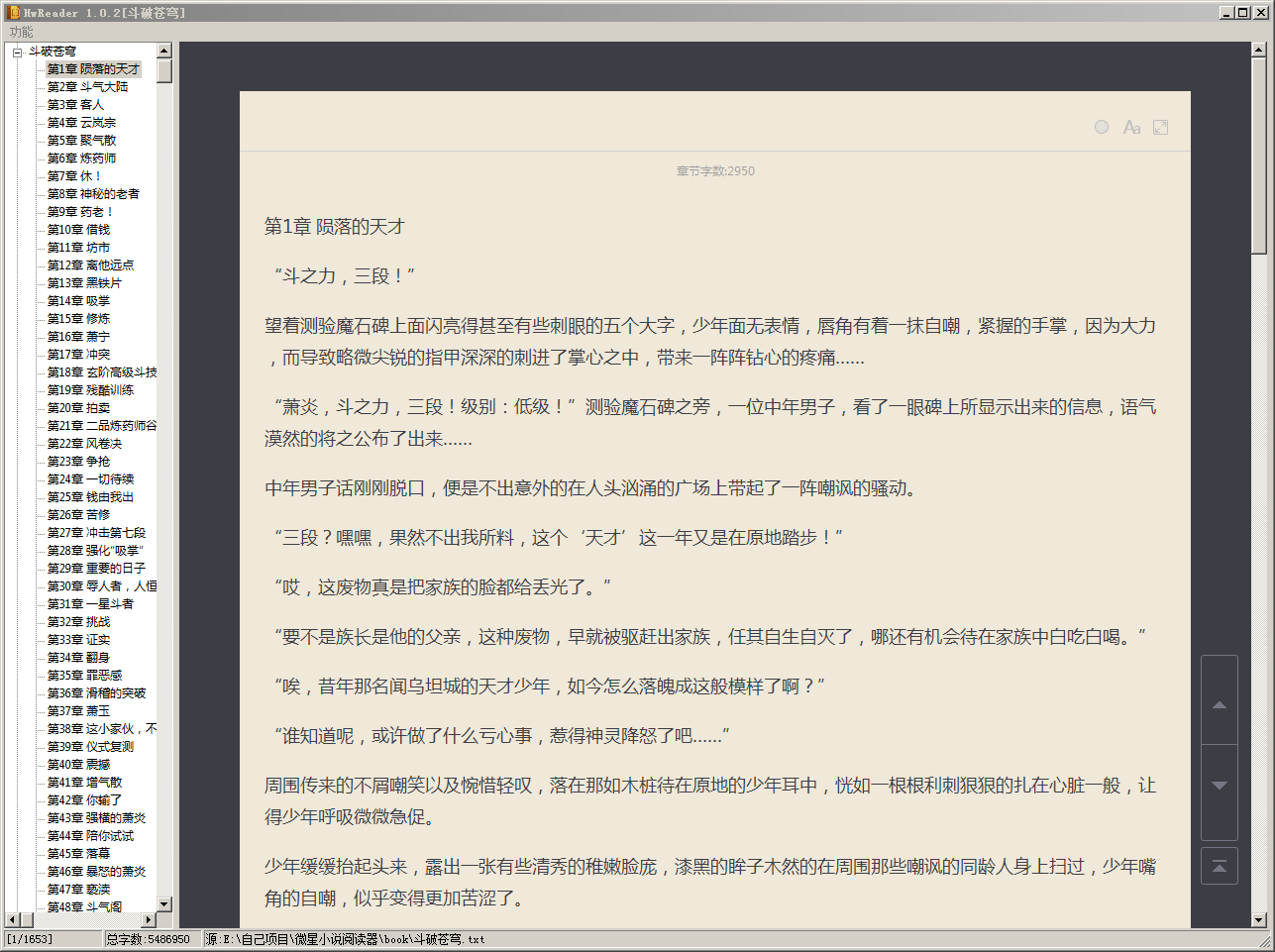Go to chapter 第17章 冲突

click(78, 355)
